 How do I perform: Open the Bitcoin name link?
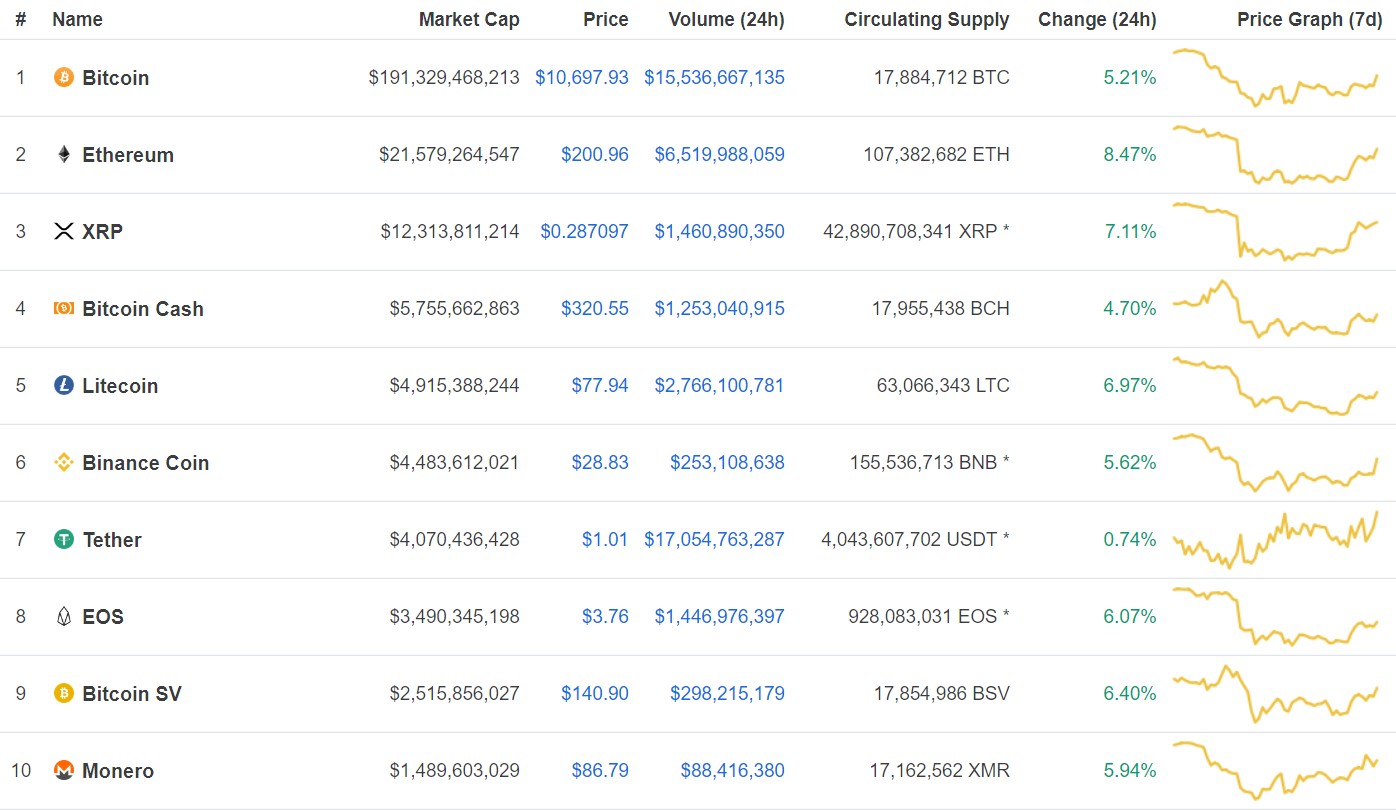[116, 77]
